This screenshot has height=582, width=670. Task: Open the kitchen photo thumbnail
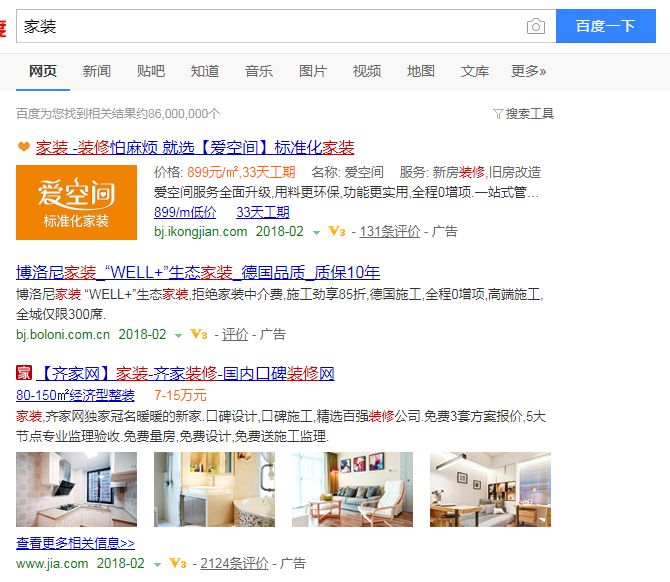coord(76,489)
